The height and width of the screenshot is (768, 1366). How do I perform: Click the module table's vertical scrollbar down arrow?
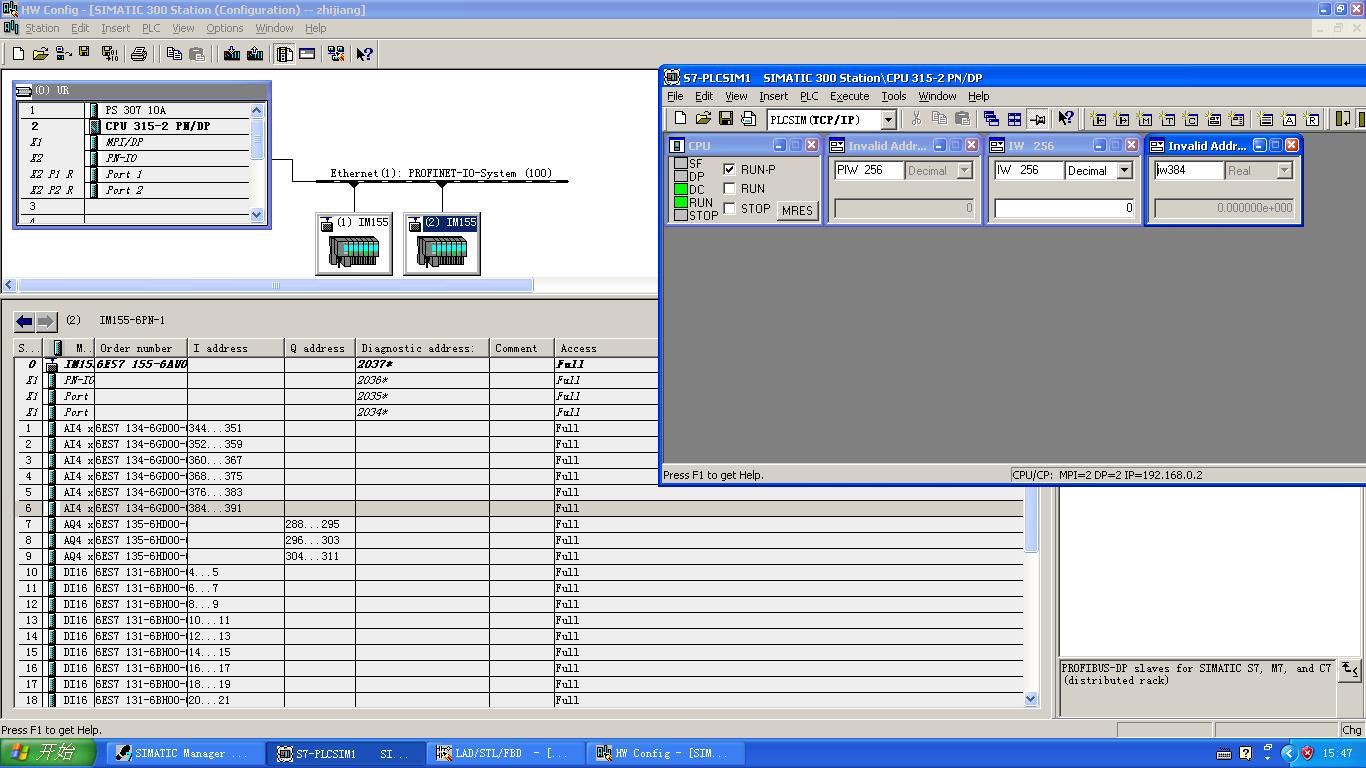pos(1031,699)
